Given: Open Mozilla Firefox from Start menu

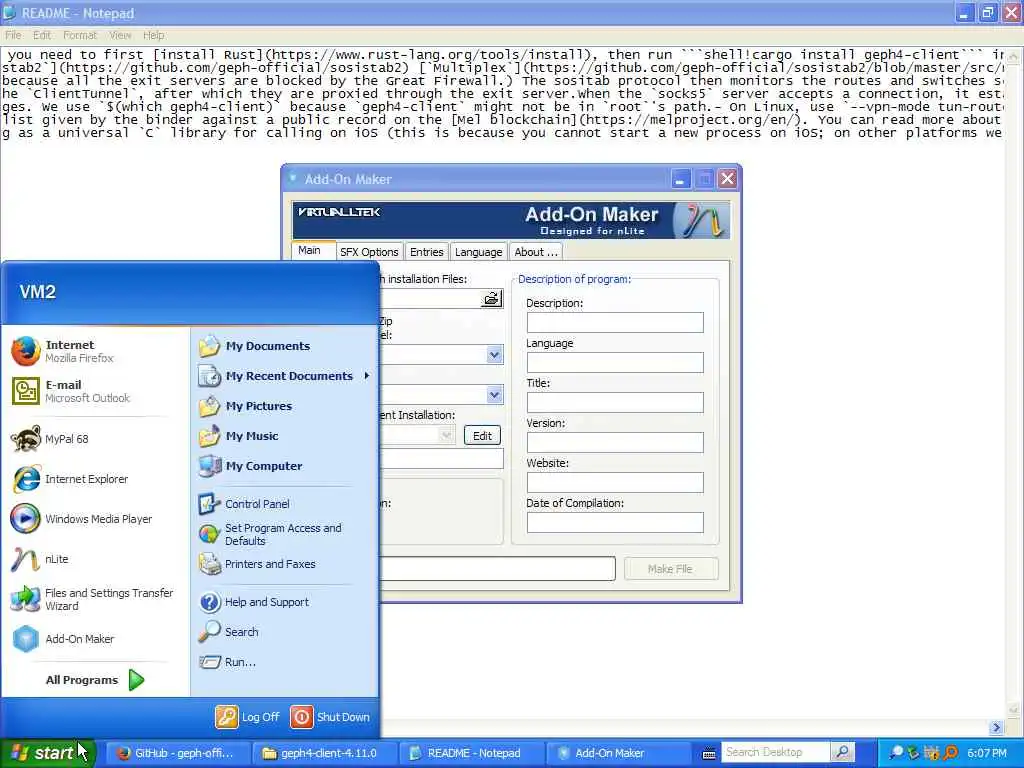Looking at the screenshot, I should click(x=62, y=351).
